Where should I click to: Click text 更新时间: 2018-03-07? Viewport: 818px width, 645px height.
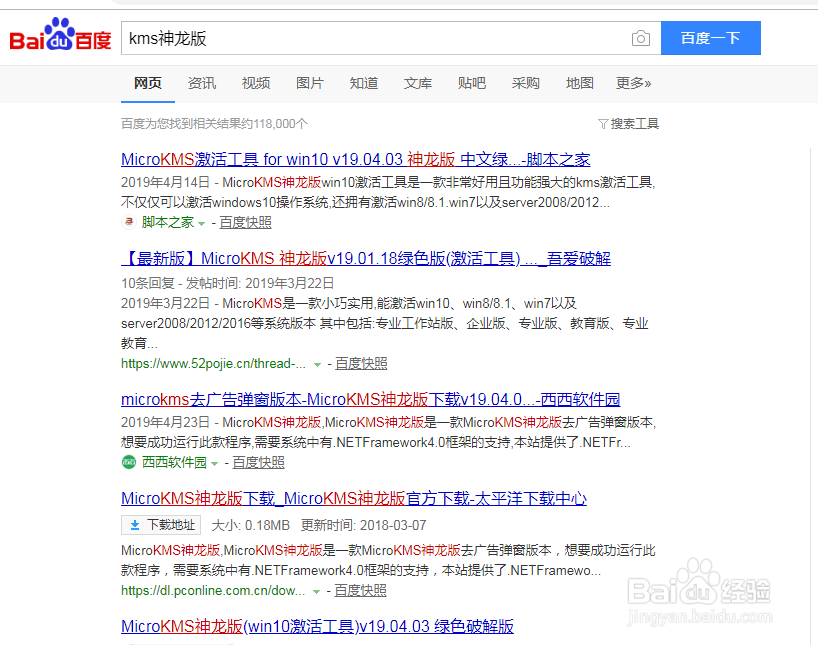364,525
